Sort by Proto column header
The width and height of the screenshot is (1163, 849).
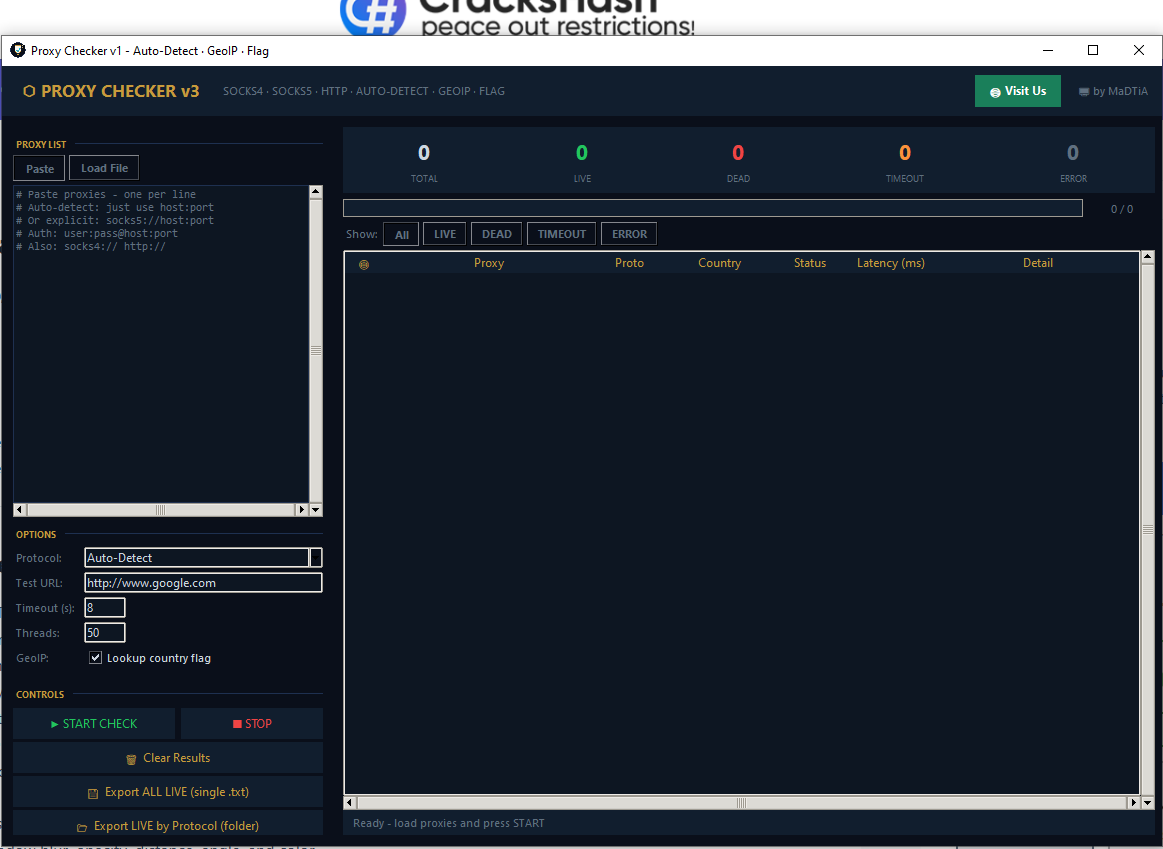(629, 263)
